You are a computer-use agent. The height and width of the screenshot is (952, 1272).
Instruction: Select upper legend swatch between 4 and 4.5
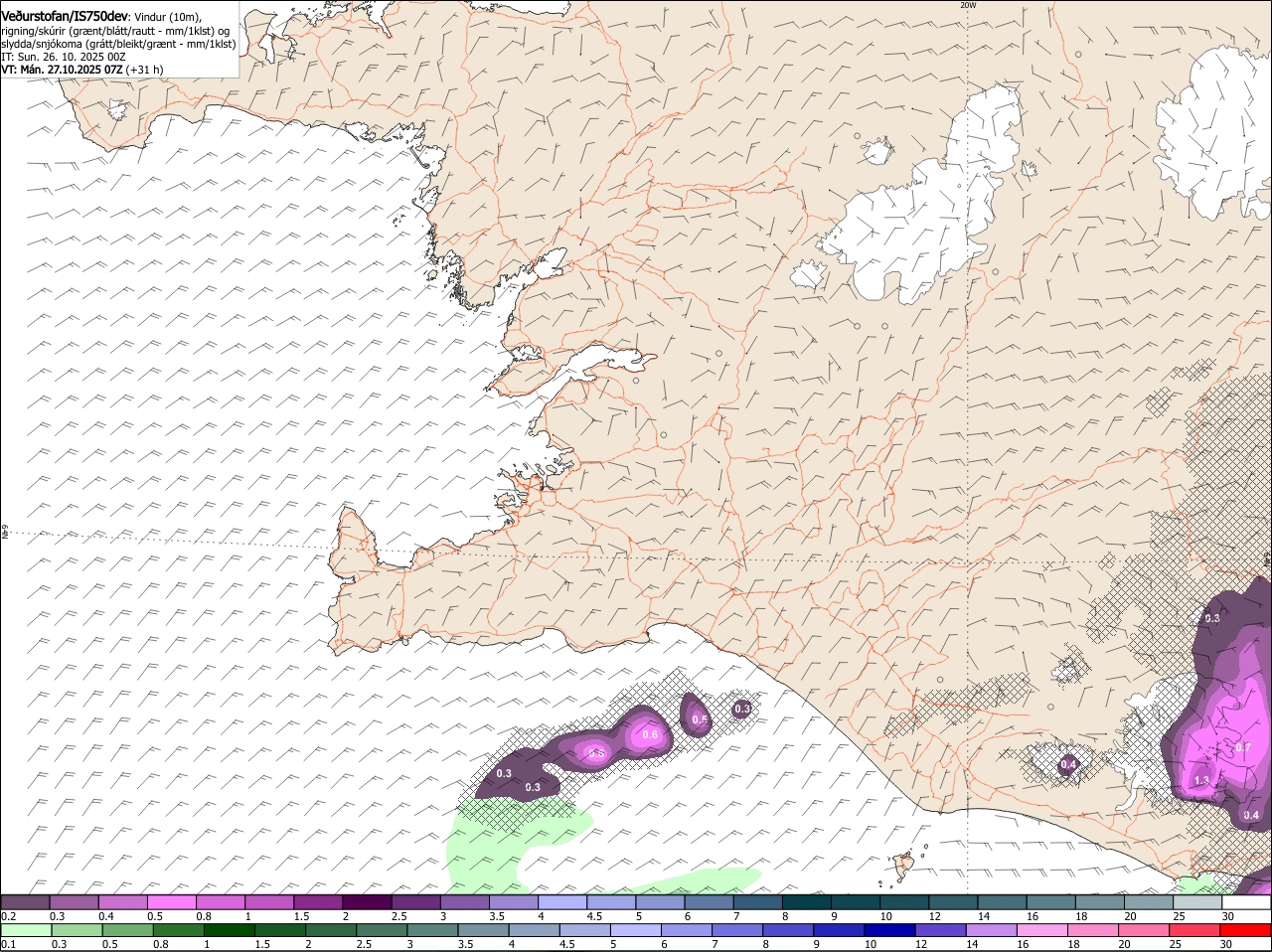[x=562, y=902]
